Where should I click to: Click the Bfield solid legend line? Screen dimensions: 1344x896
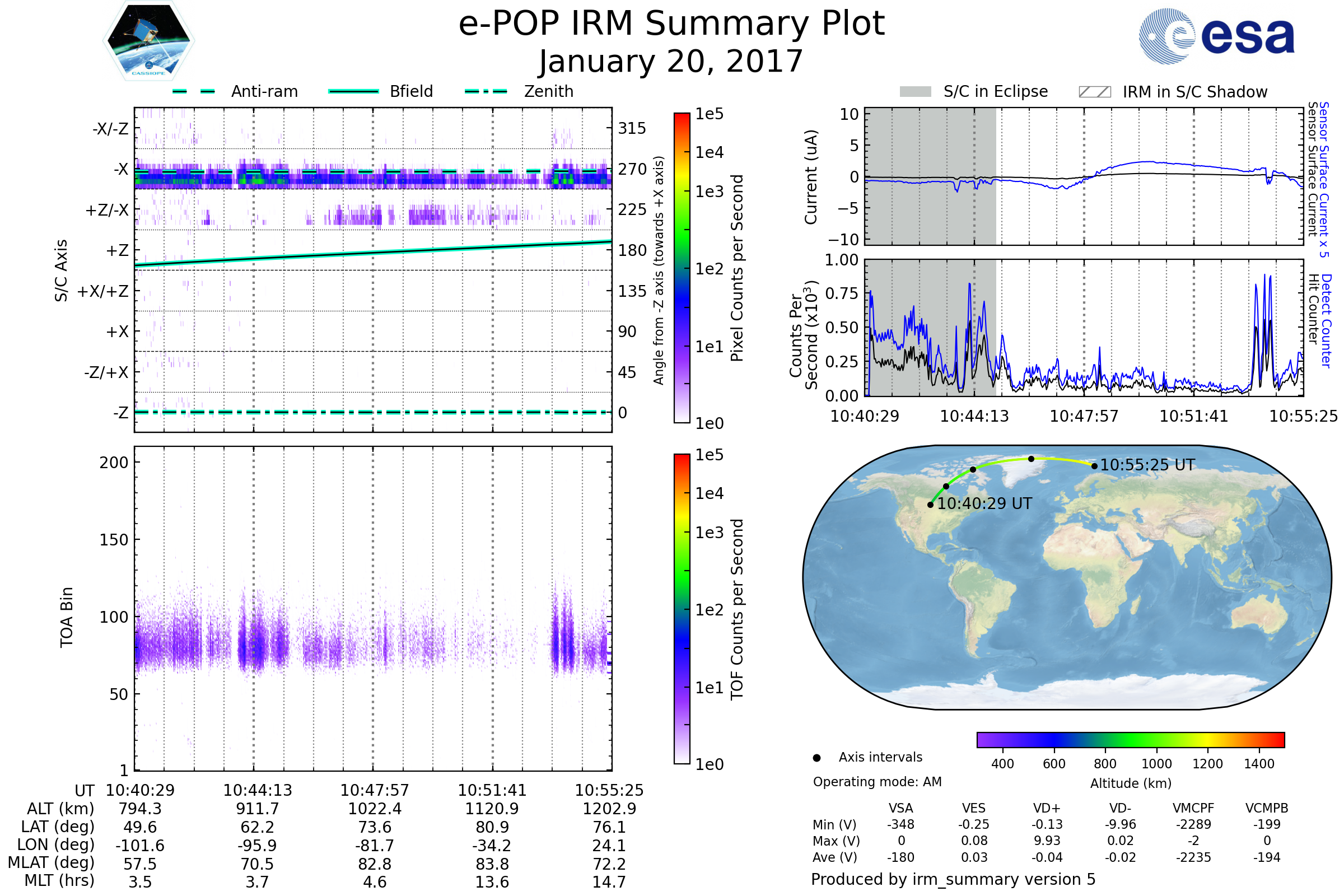point(353,91)
